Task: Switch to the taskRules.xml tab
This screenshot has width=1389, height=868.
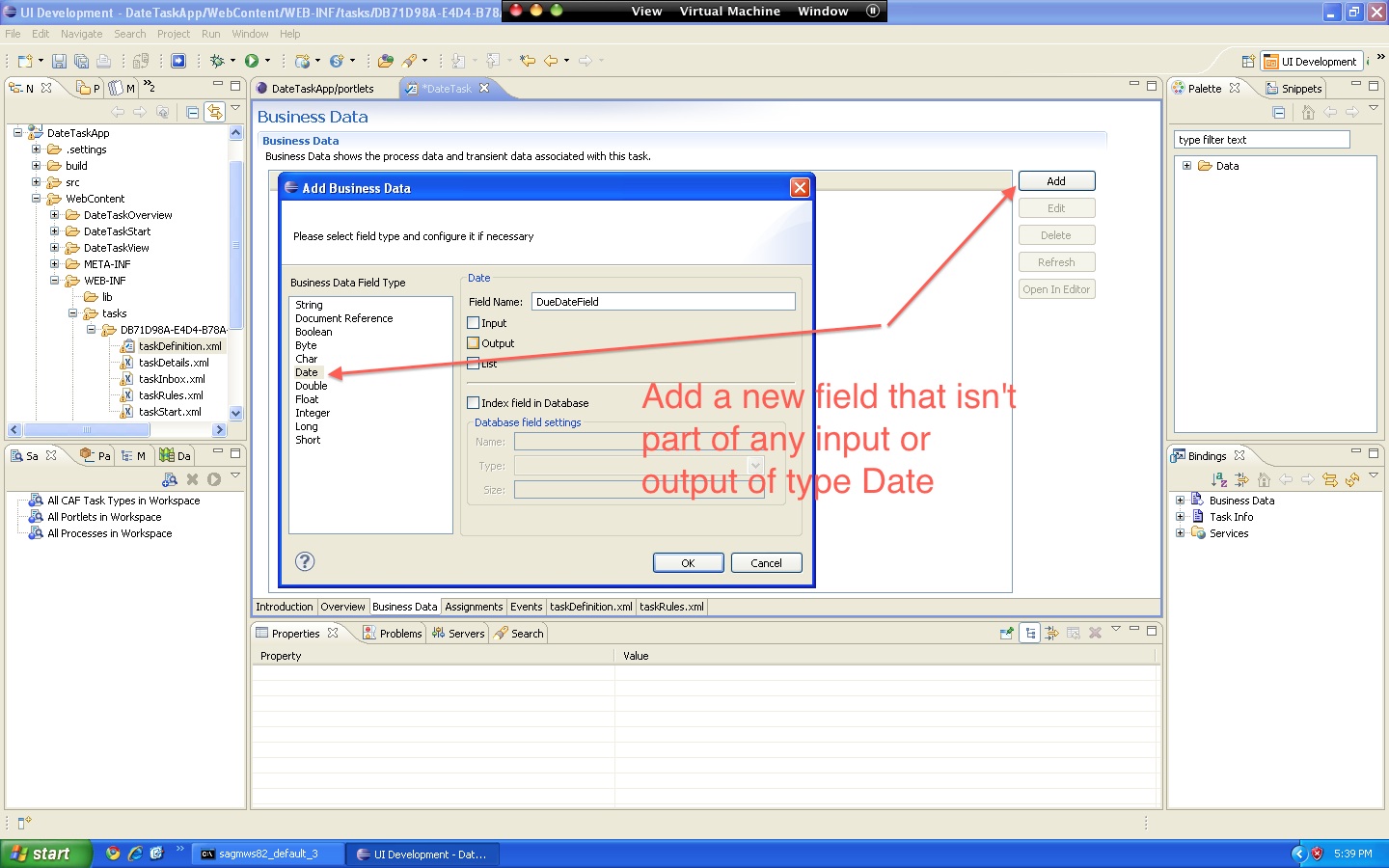Action: [x=671, y=607]
